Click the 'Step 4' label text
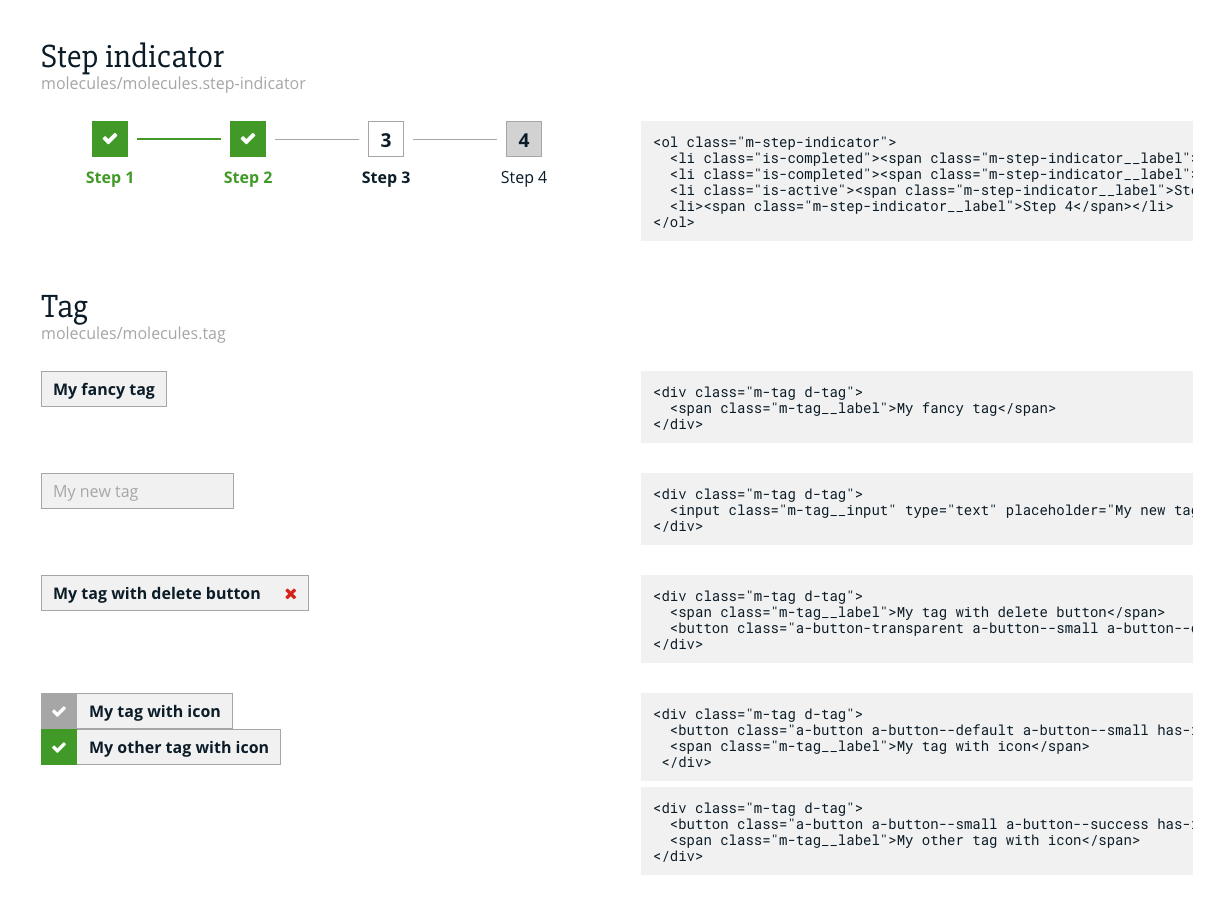 click(524, 178)
